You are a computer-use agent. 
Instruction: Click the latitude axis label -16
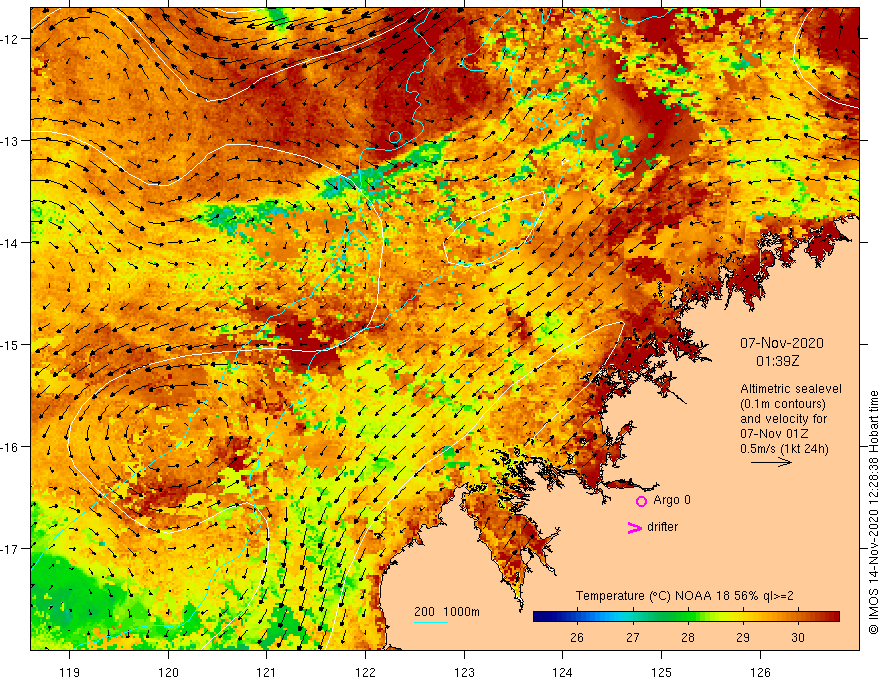tap(11, 447)
